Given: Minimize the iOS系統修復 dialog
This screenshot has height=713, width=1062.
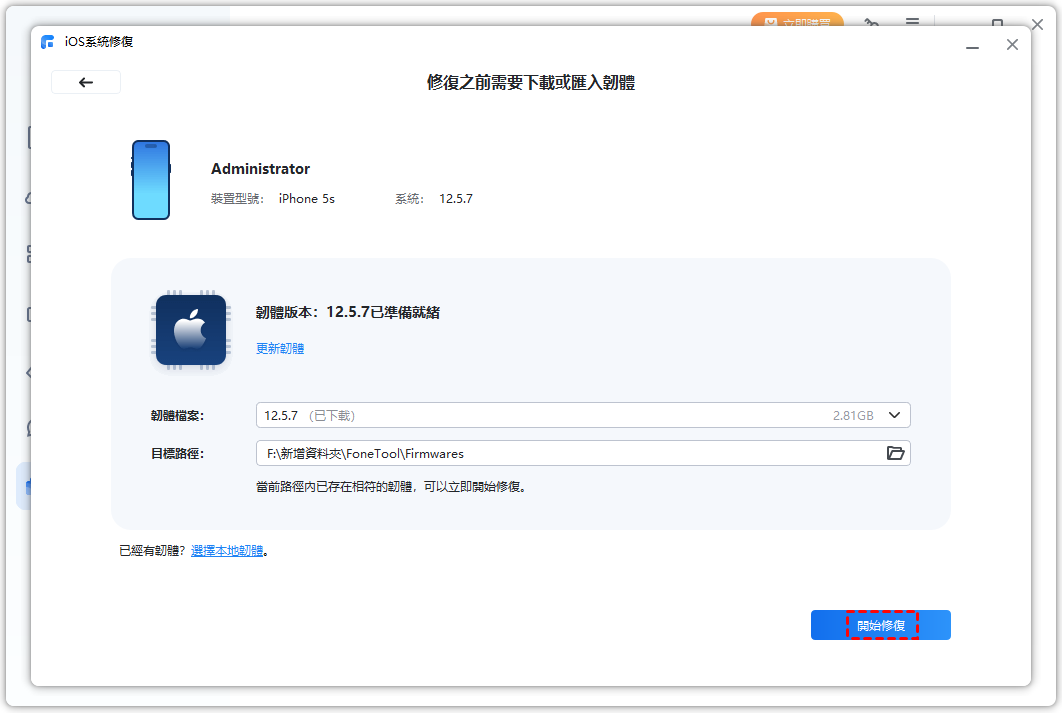Looking at the screenshot, I should pyautogui.click(x=972, y=45).
